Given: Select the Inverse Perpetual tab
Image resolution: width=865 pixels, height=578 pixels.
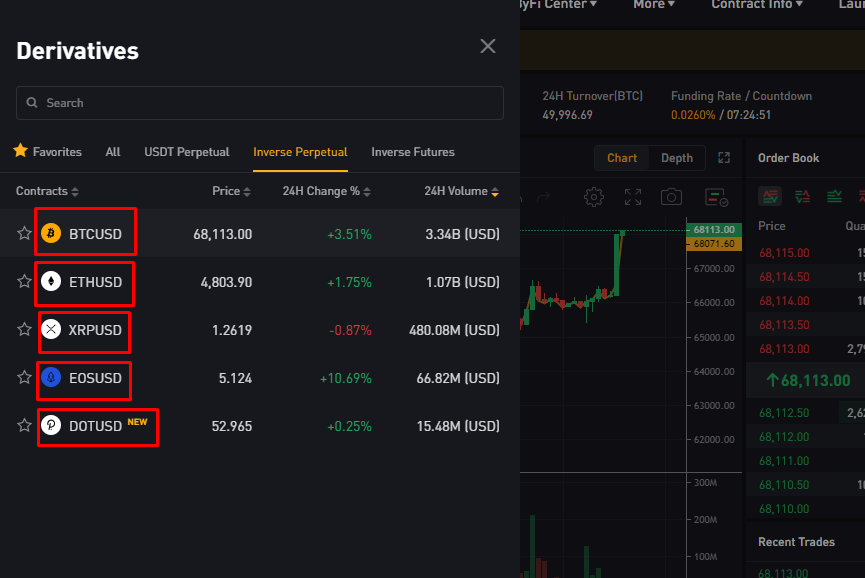Looking at the screenshot, I should [x=300, y=152].
